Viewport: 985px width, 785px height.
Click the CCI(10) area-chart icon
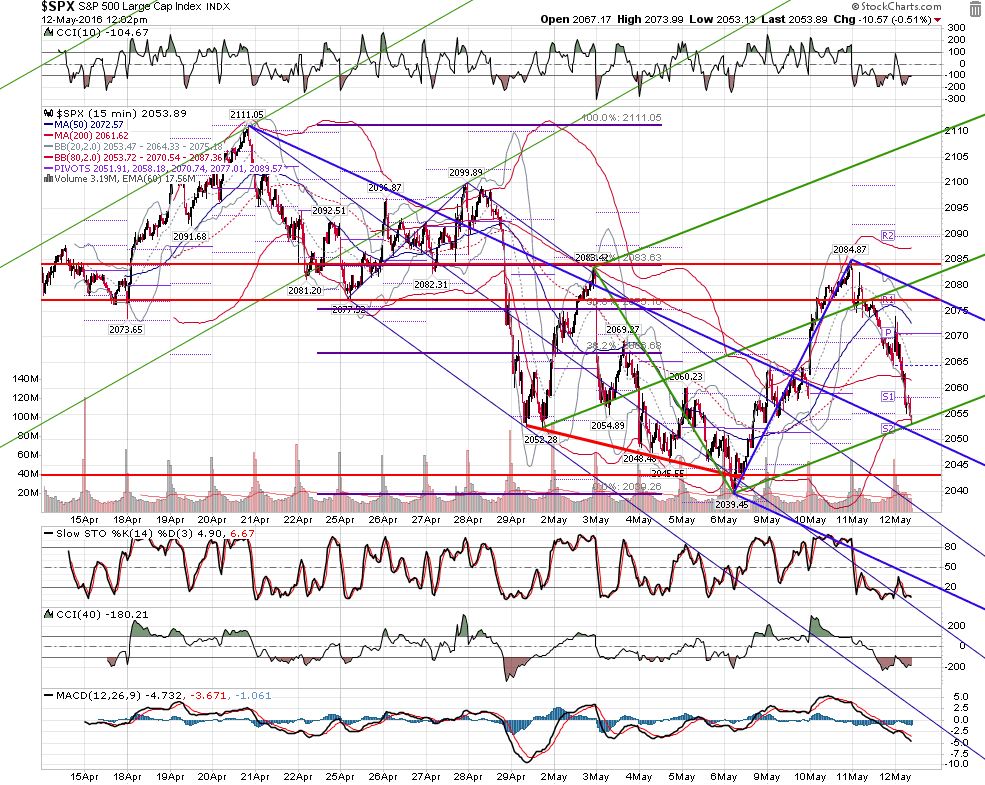pos(48,32)
